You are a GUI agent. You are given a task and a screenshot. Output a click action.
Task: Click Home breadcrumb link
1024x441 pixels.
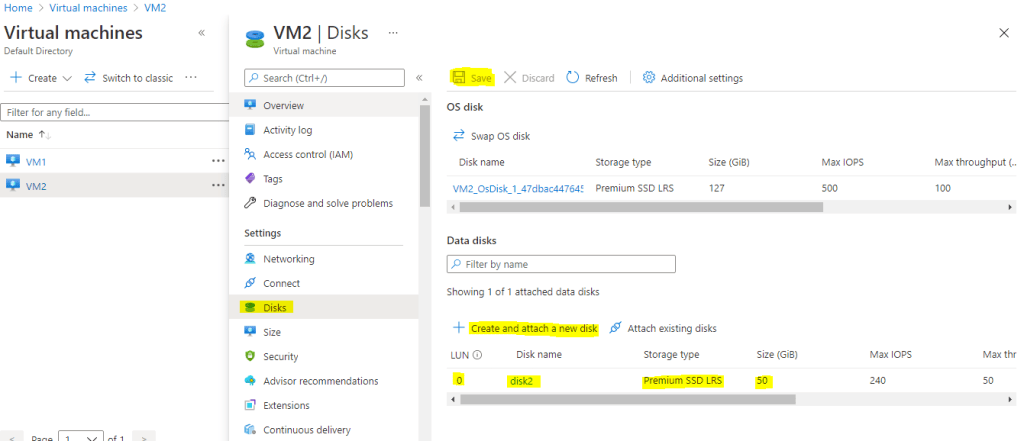(x=18, y=8)
